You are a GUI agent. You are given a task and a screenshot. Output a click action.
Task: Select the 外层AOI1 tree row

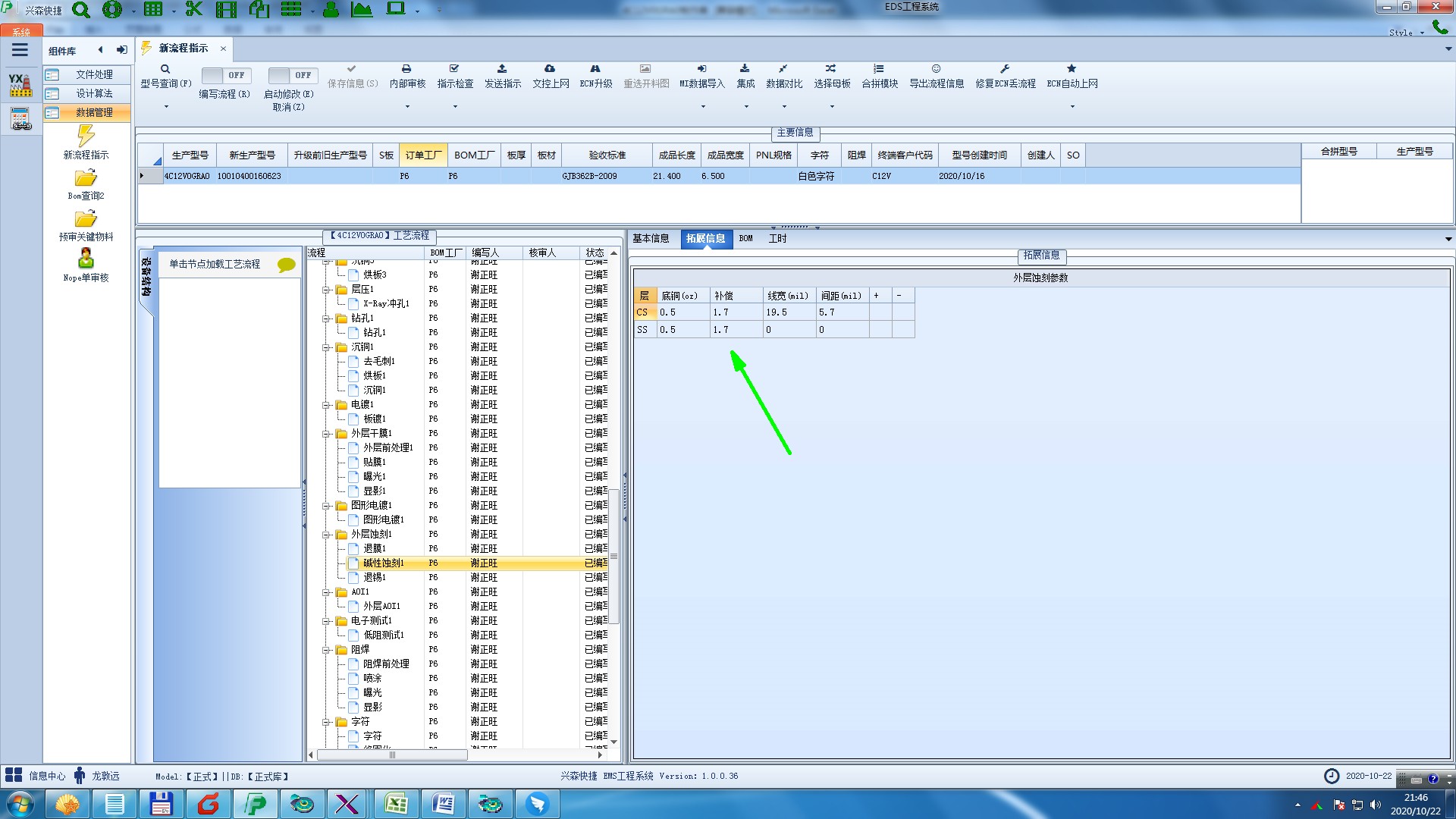[x=476, y=607]
